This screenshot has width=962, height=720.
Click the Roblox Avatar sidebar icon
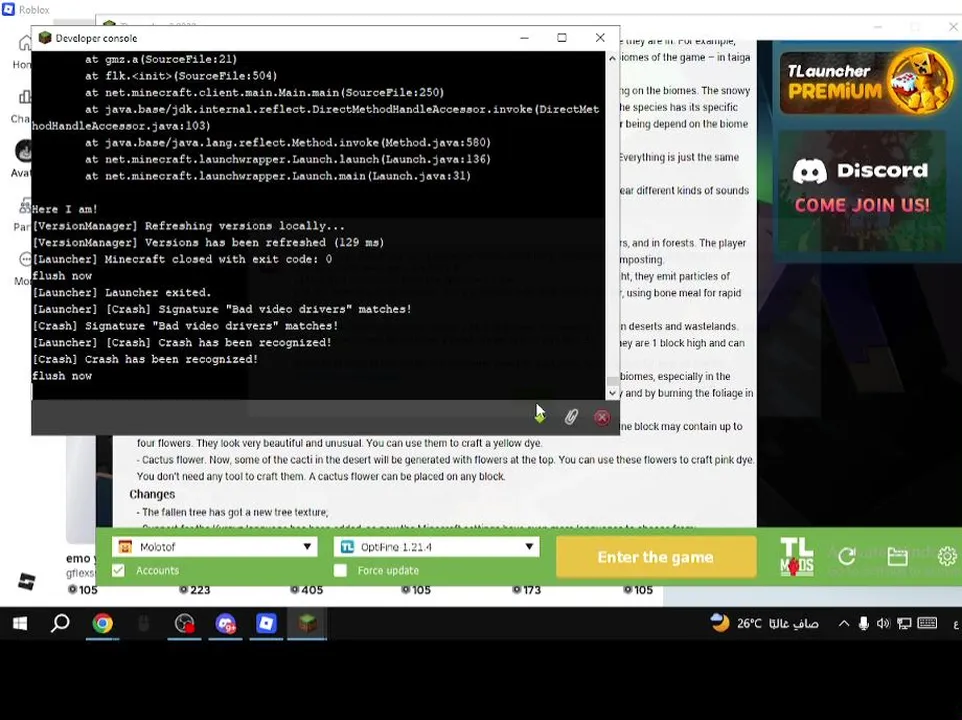tap(25, 151)
